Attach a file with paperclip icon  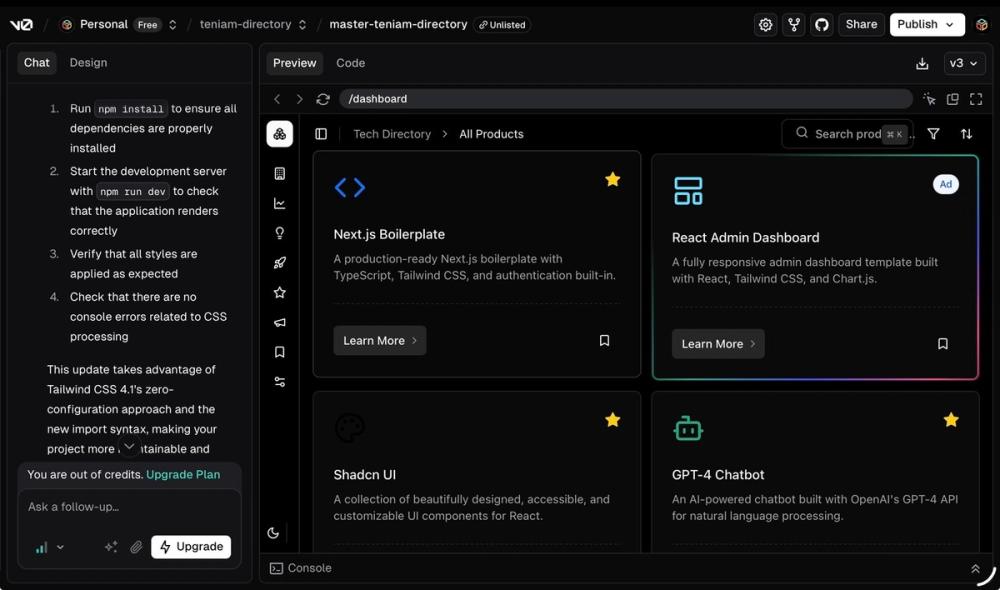tap(136, 547)
